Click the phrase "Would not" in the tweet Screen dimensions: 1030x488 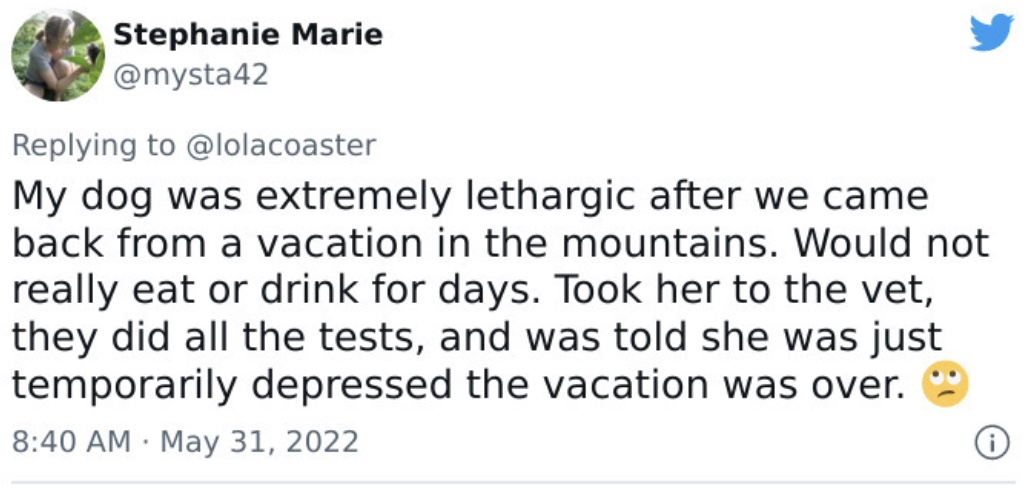pos(889,244)
